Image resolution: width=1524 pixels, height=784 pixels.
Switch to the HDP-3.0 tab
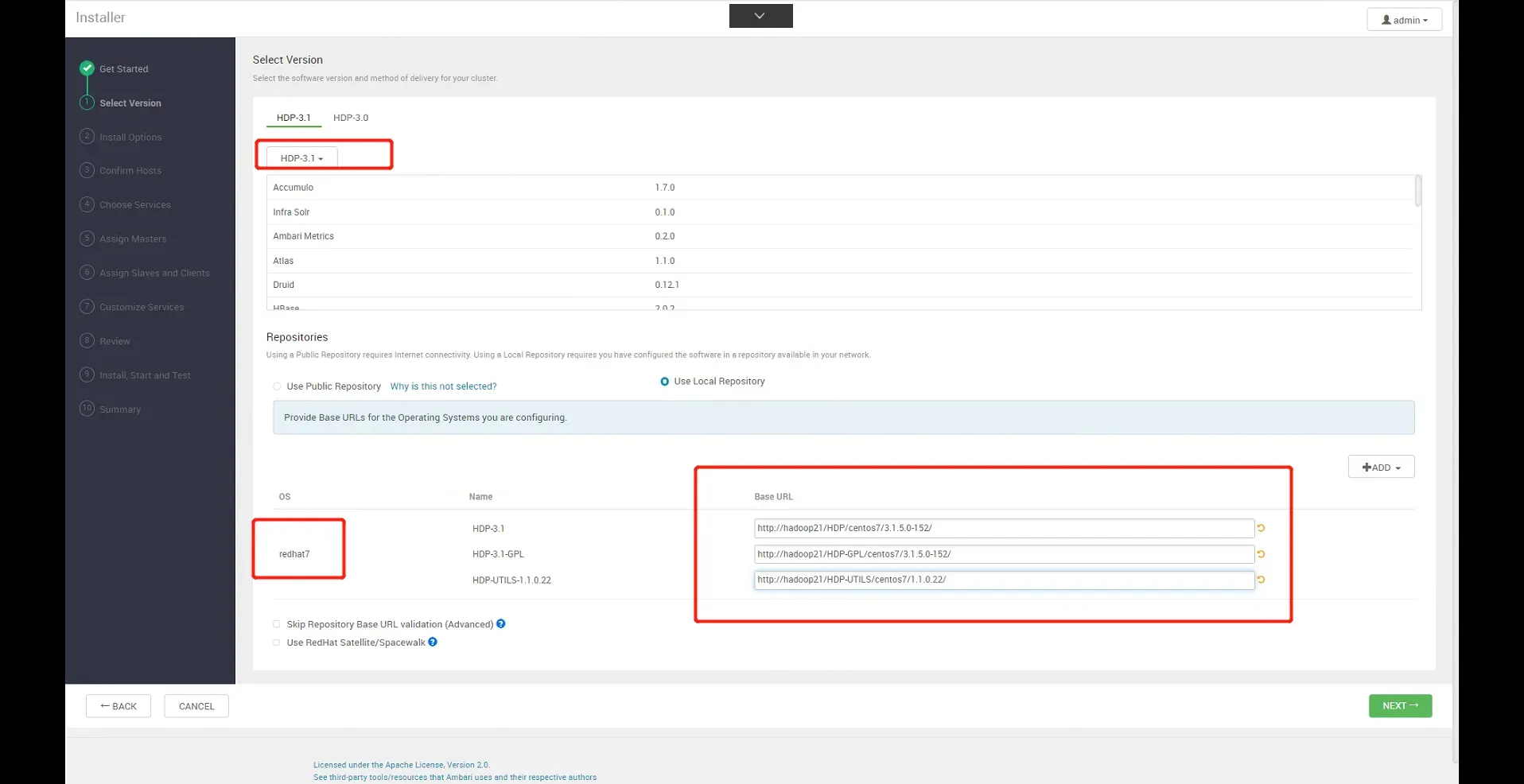tap(351, 118)
